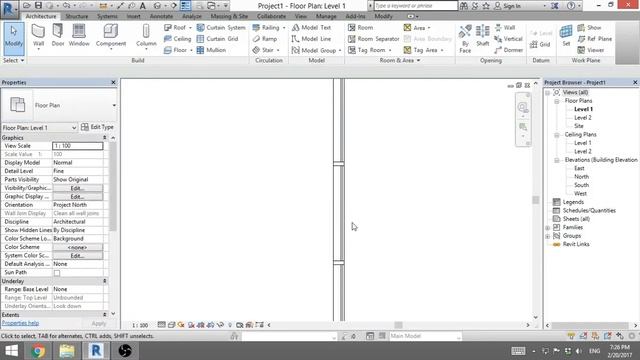Open the Structure ribbon tab

click(77, 16)
